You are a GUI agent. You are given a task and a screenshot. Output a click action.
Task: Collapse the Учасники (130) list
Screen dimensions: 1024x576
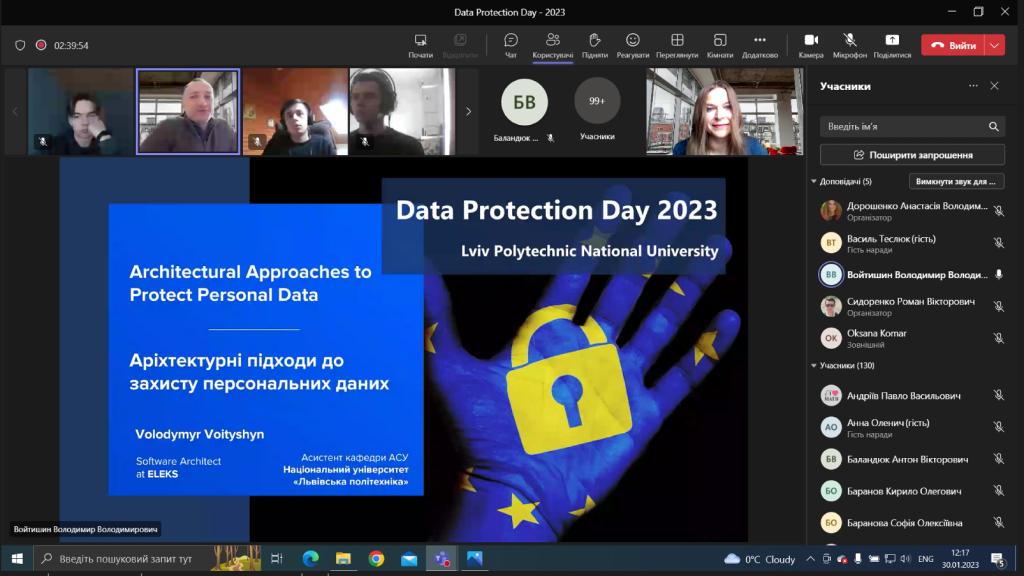815,366
